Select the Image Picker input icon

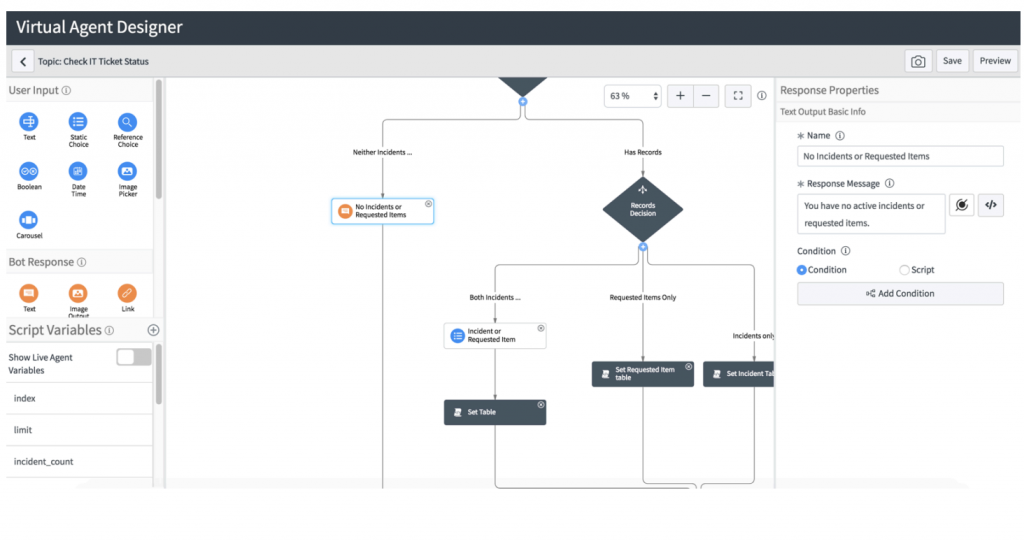coord(127,172)
